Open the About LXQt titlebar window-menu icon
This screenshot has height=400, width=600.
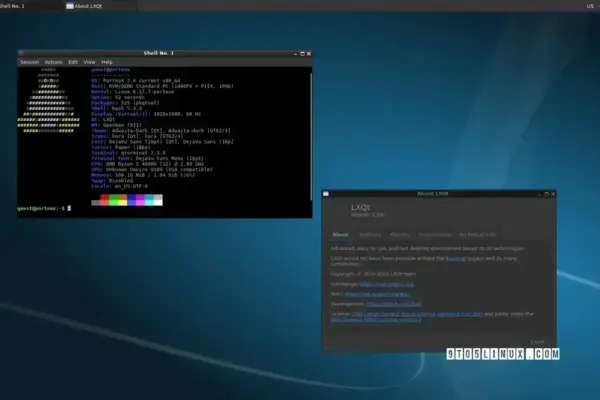[326, 194]
